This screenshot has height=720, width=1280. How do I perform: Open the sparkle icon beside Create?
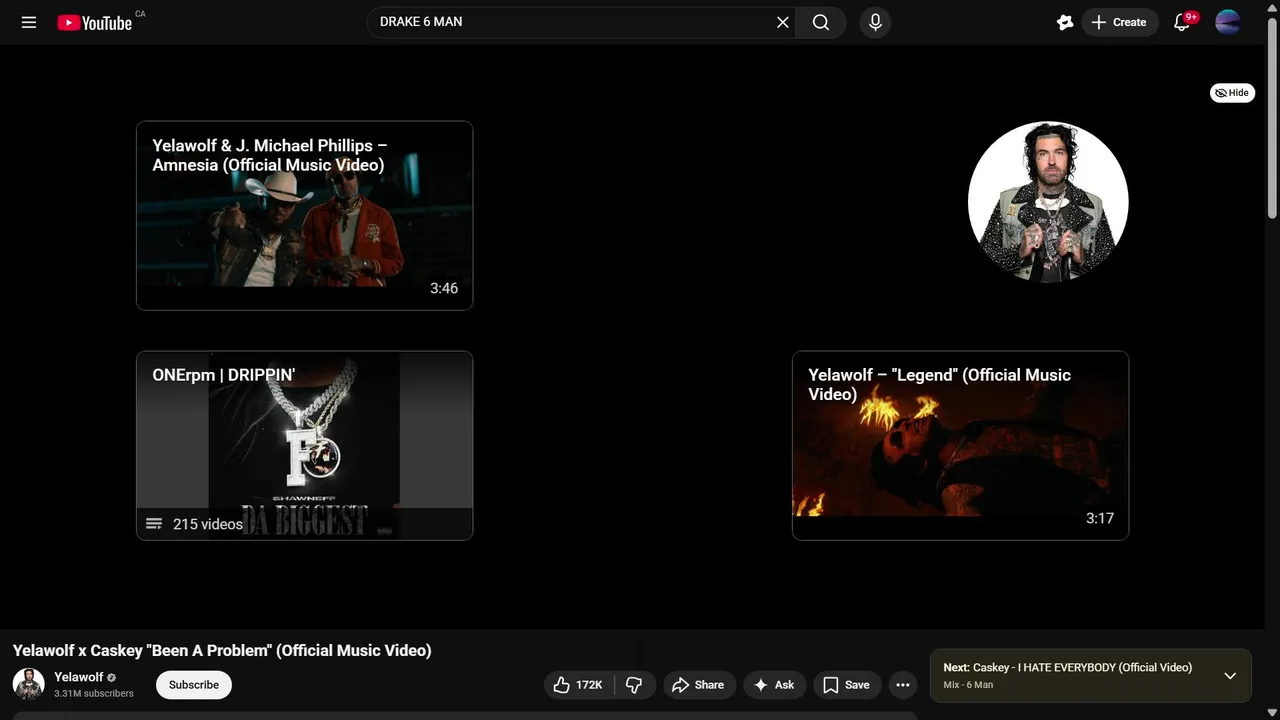[x=1065, y=22]
